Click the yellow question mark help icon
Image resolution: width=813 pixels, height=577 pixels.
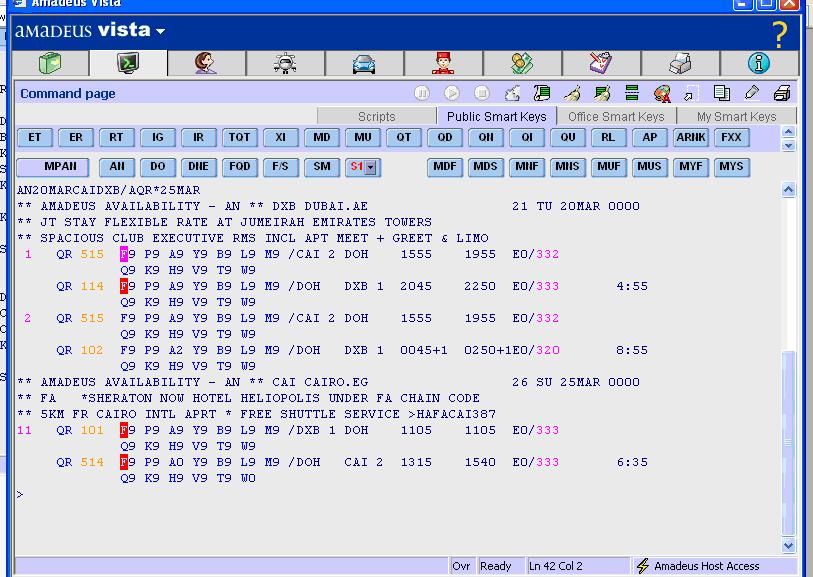pos(779,35)
